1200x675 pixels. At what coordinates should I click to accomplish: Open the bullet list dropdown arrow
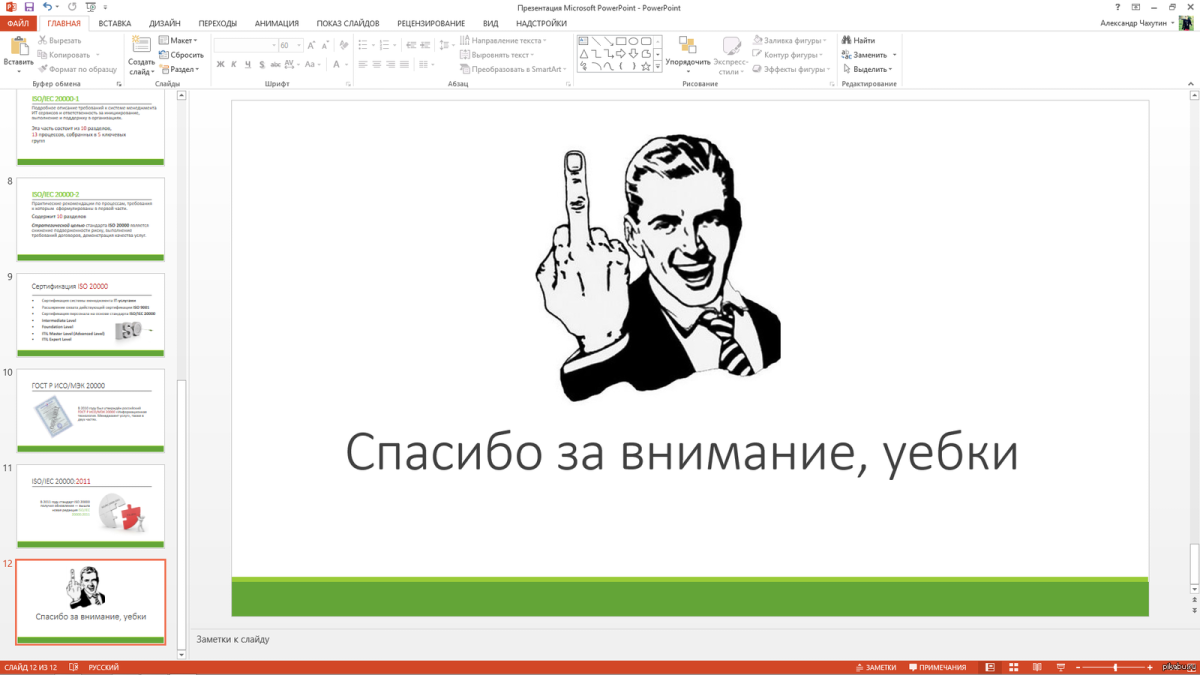click(373, 44)
